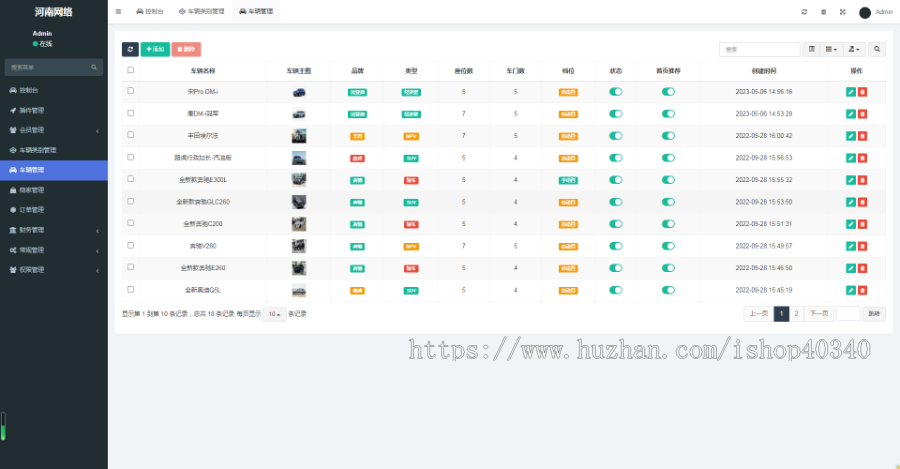This screenshot has height=469, width=900.
Task: Open the page size dropdown showing 10
Action: pyautogui.click(x=274, y=314)
